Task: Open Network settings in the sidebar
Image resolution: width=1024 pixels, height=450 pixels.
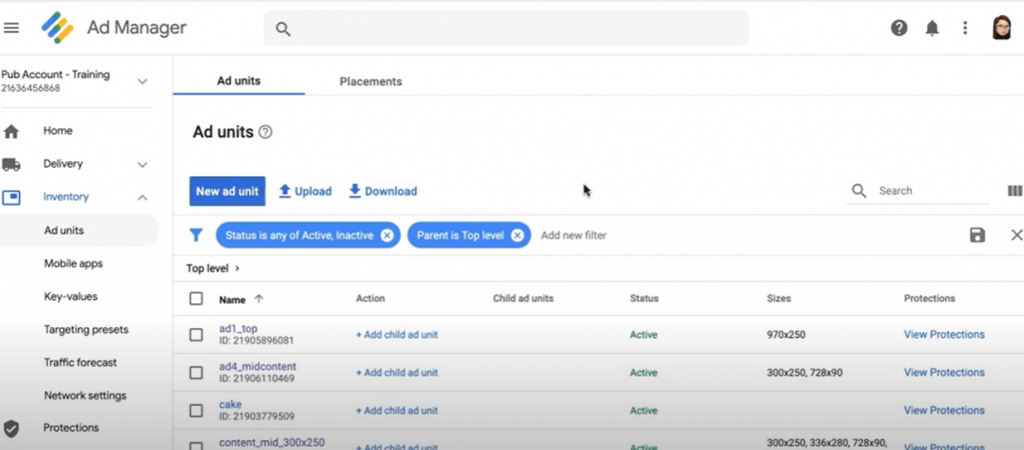Action: pyautogui.click(x=85, y=396)
